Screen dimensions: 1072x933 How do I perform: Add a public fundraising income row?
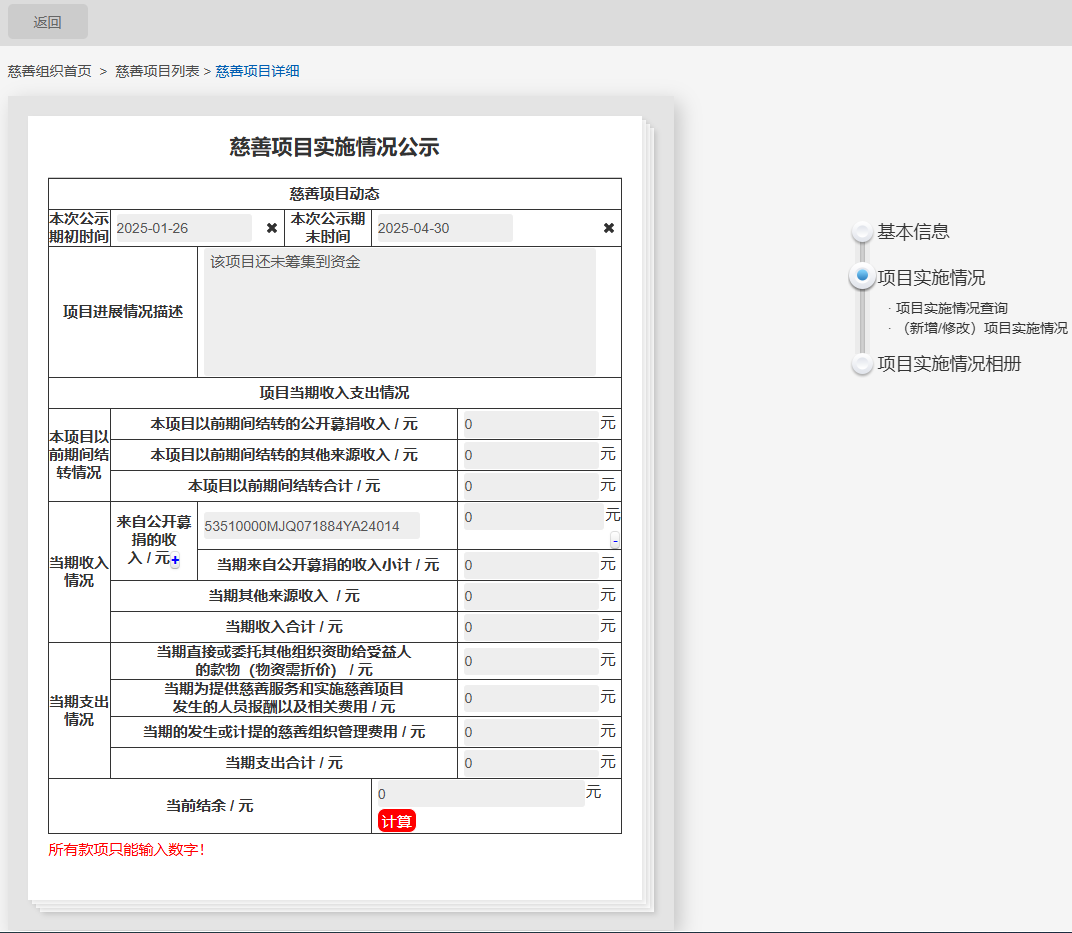click(175, 563)
